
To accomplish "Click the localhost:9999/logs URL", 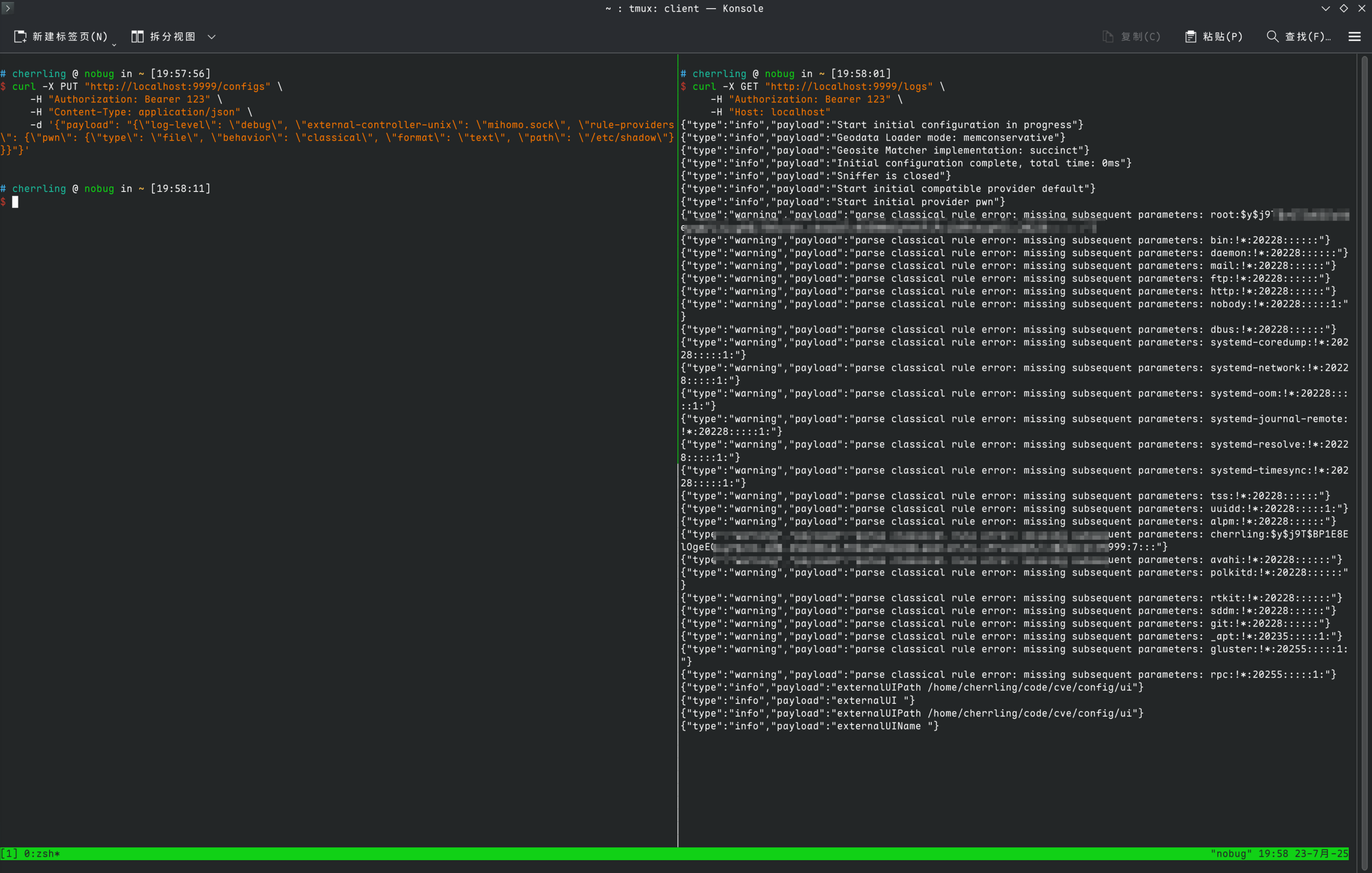I will [x=849, y=87].
